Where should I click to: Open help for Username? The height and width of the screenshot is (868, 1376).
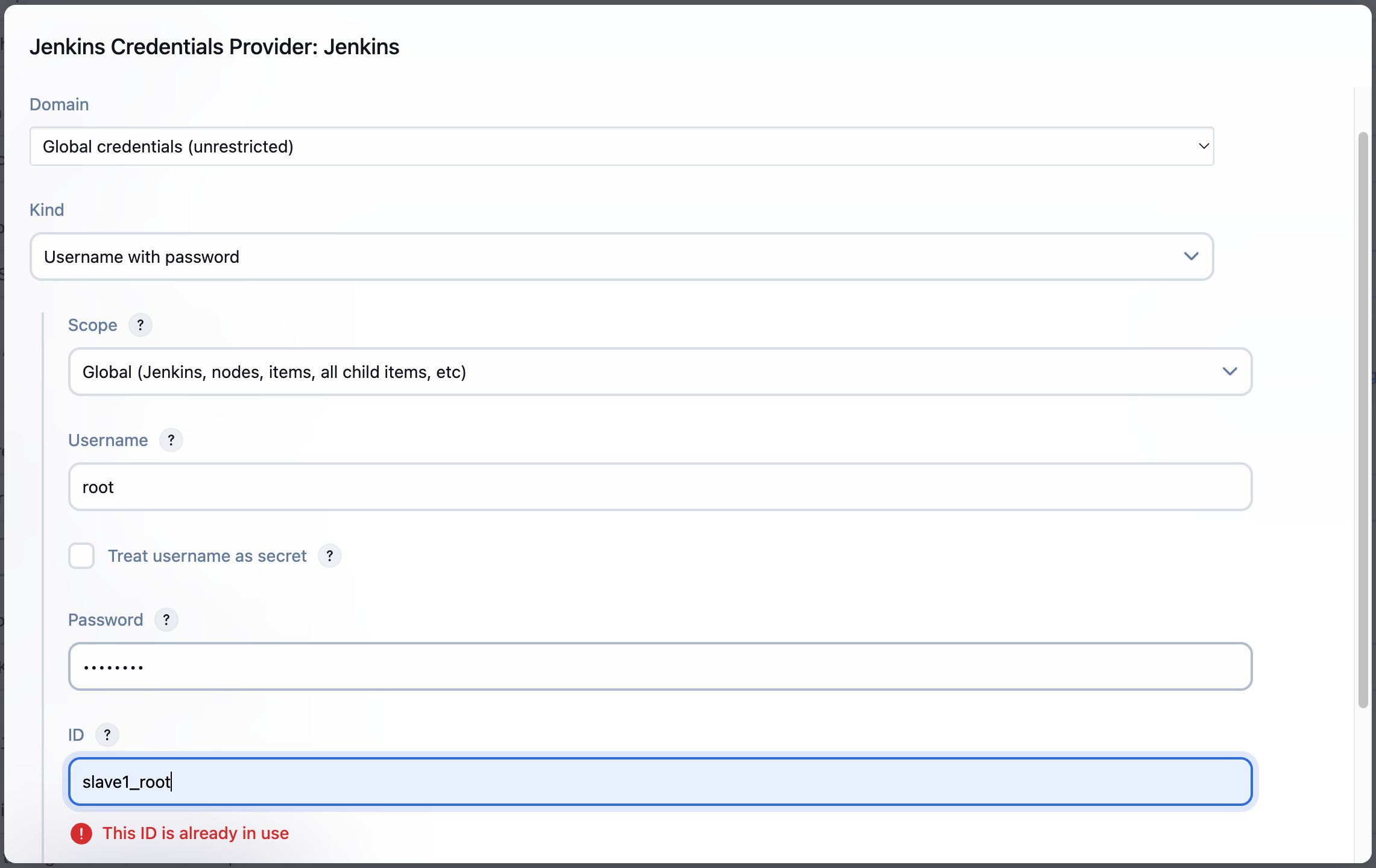tap(171, 440)
